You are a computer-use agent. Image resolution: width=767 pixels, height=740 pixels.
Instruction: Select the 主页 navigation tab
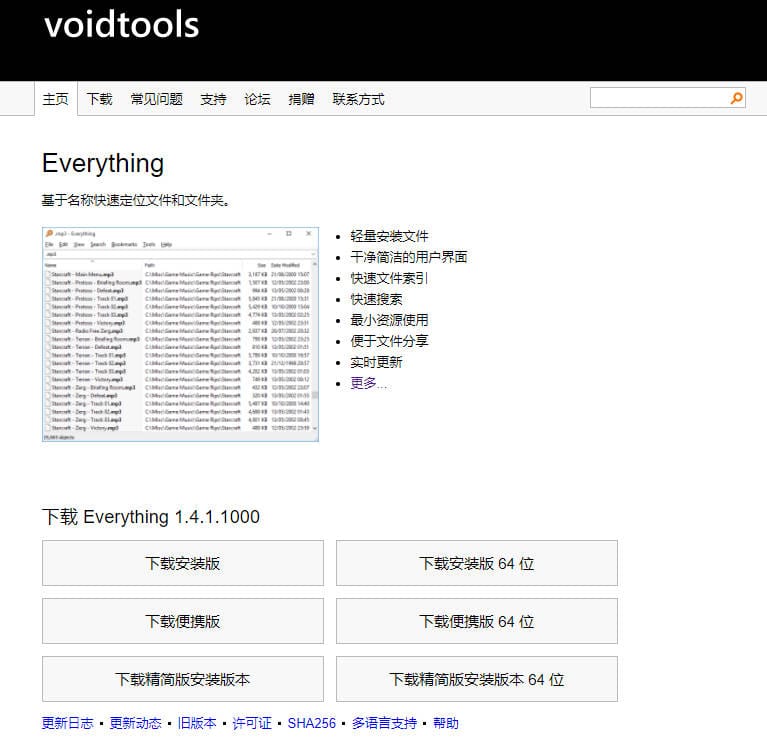click(x=56, y=99)
